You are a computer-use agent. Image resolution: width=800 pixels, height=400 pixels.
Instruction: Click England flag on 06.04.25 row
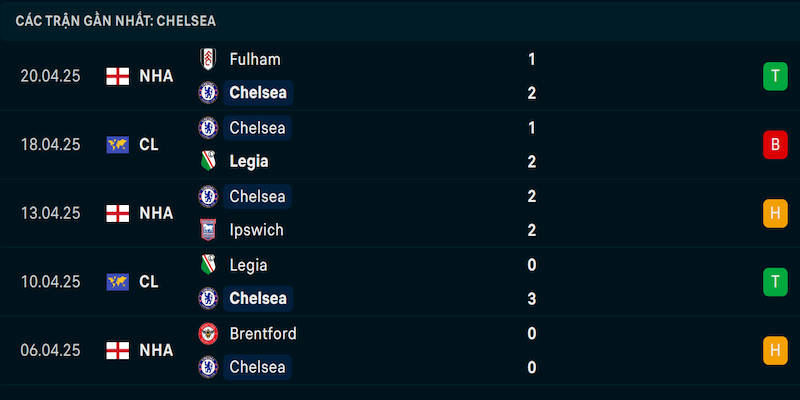117,351
